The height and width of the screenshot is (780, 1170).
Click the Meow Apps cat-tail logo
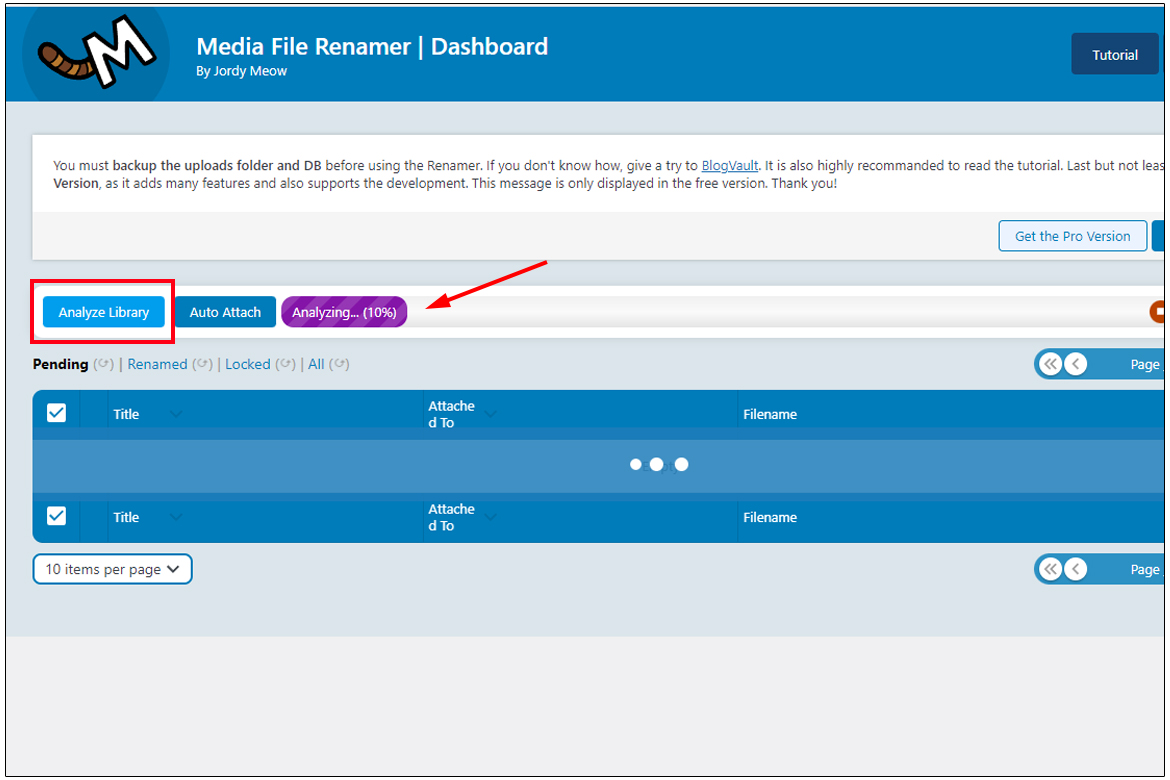pos(96,52)
